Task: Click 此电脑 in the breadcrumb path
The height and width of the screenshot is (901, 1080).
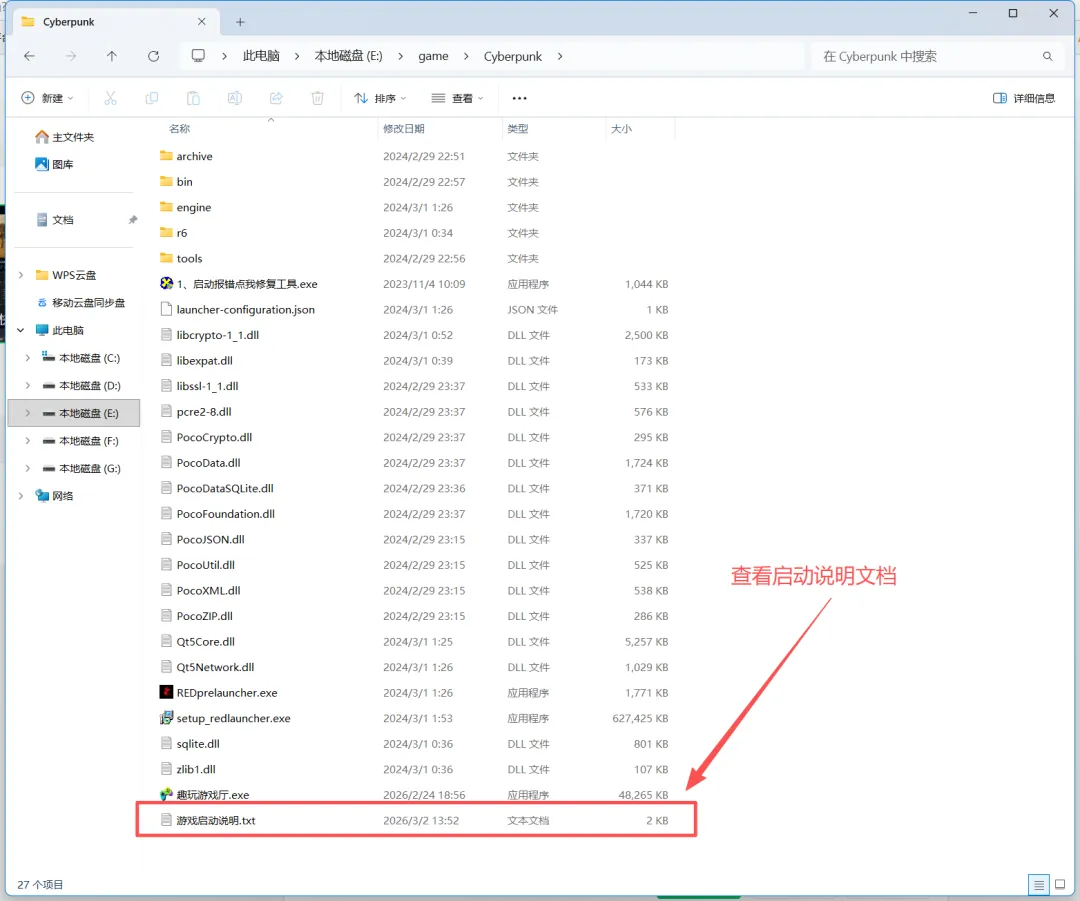Action: 261,56
